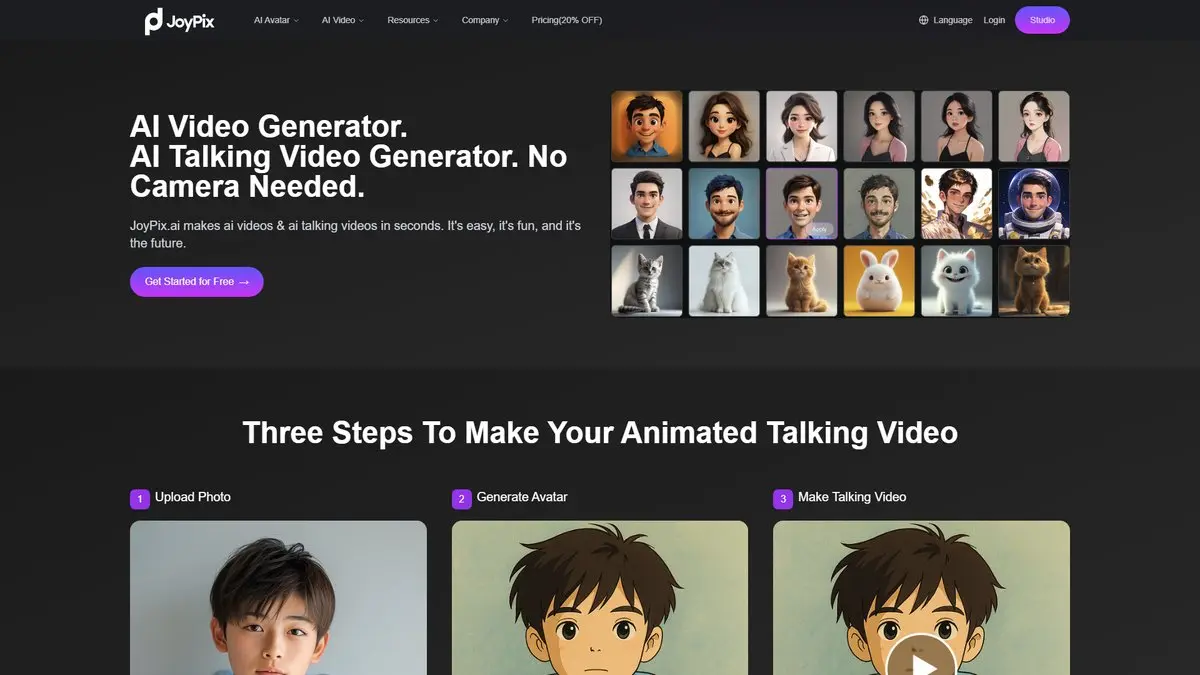Go to Pricing (20% OFF) page
This screenshot has width=1200, height=675.
click(x=567, y=20)
